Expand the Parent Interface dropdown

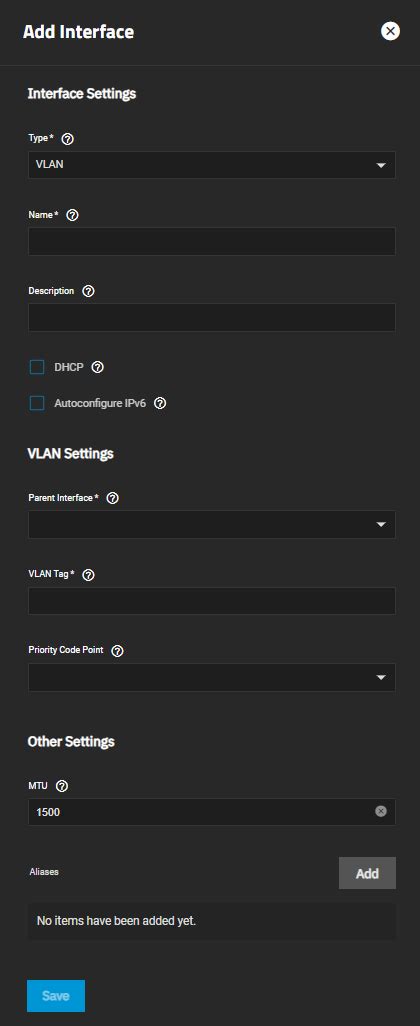[212, 525]
